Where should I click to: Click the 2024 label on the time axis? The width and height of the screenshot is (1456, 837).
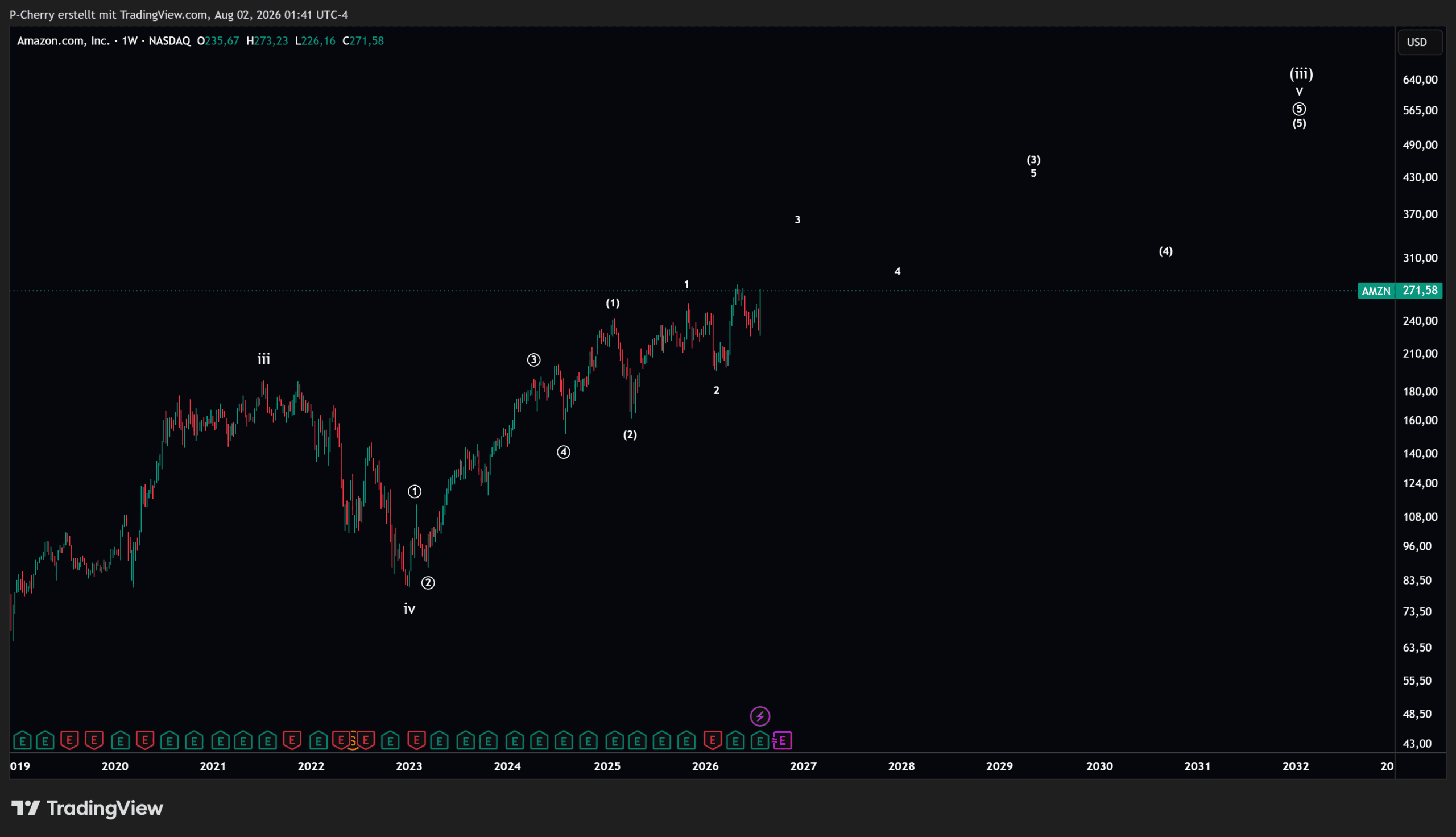tap(507, 766)
